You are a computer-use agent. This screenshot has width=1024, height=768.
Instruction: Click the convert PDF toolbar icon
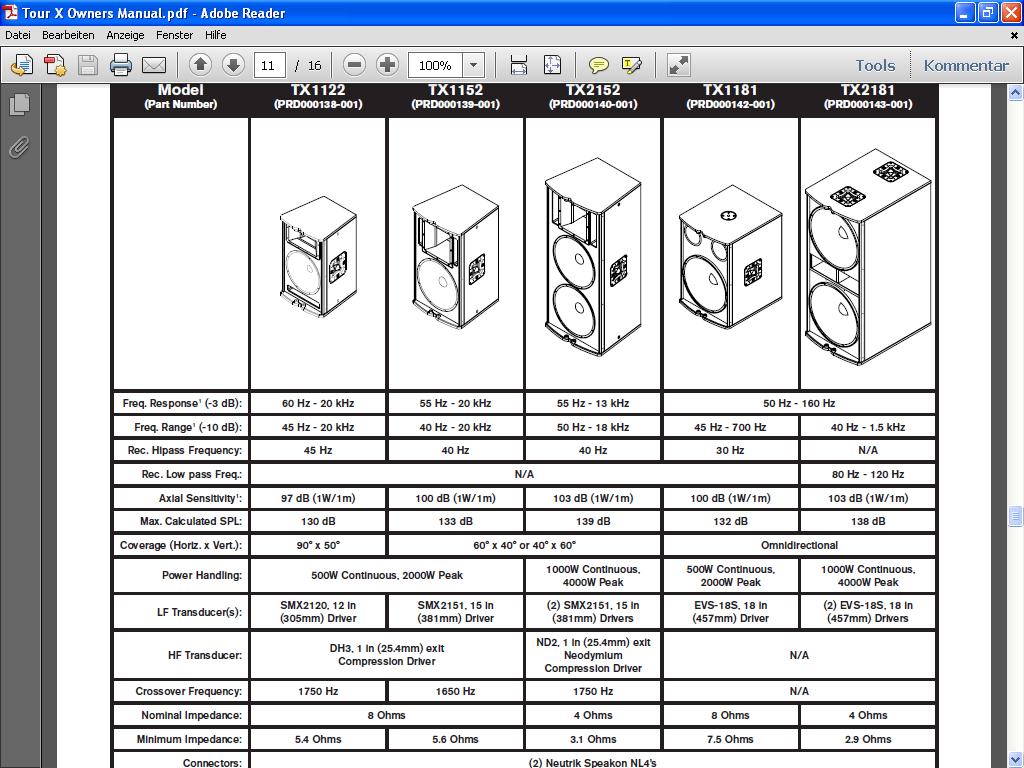pyautogui.click(x=55, y=65)
